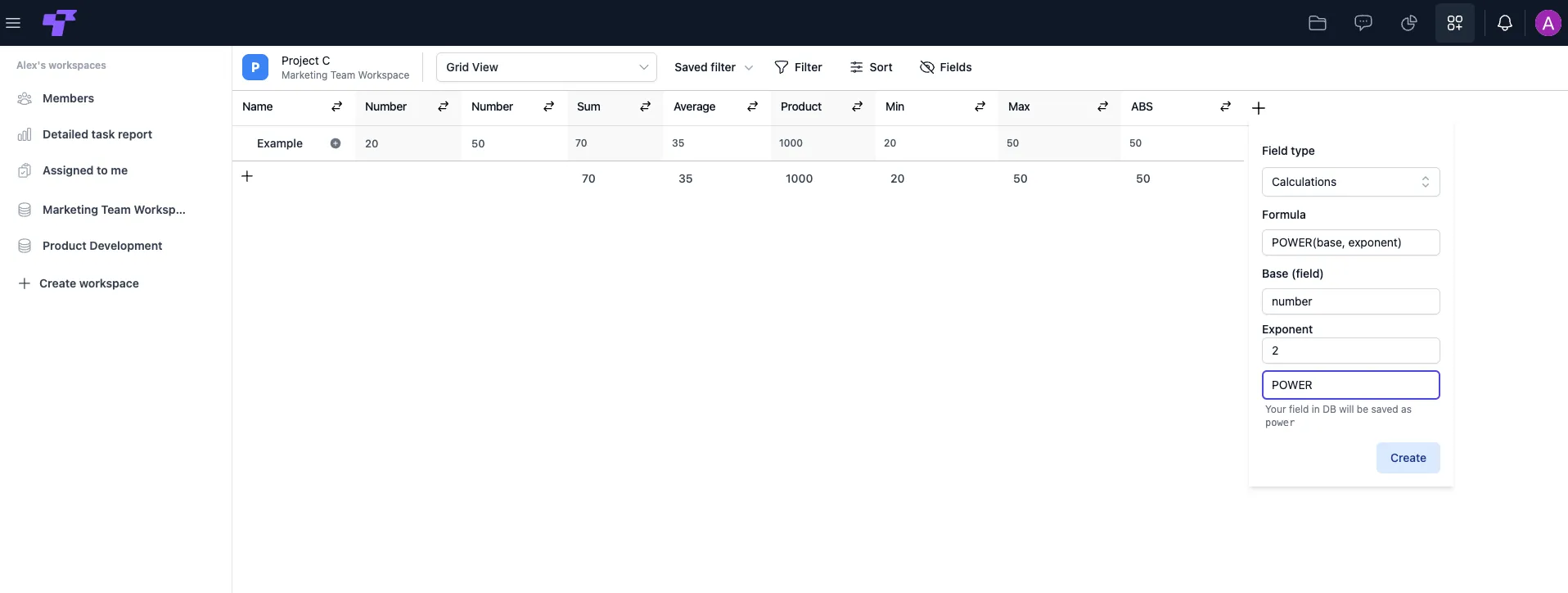This screenshot has height=593, width=1568.
Task: Click the swap icon on Name column
Action: pyautogui.click(x=336, y=106)
